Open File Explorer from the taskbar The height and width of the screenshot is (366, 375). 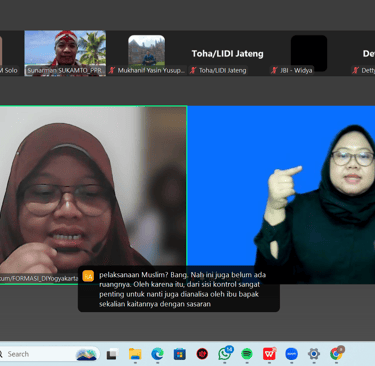[135, 354]
